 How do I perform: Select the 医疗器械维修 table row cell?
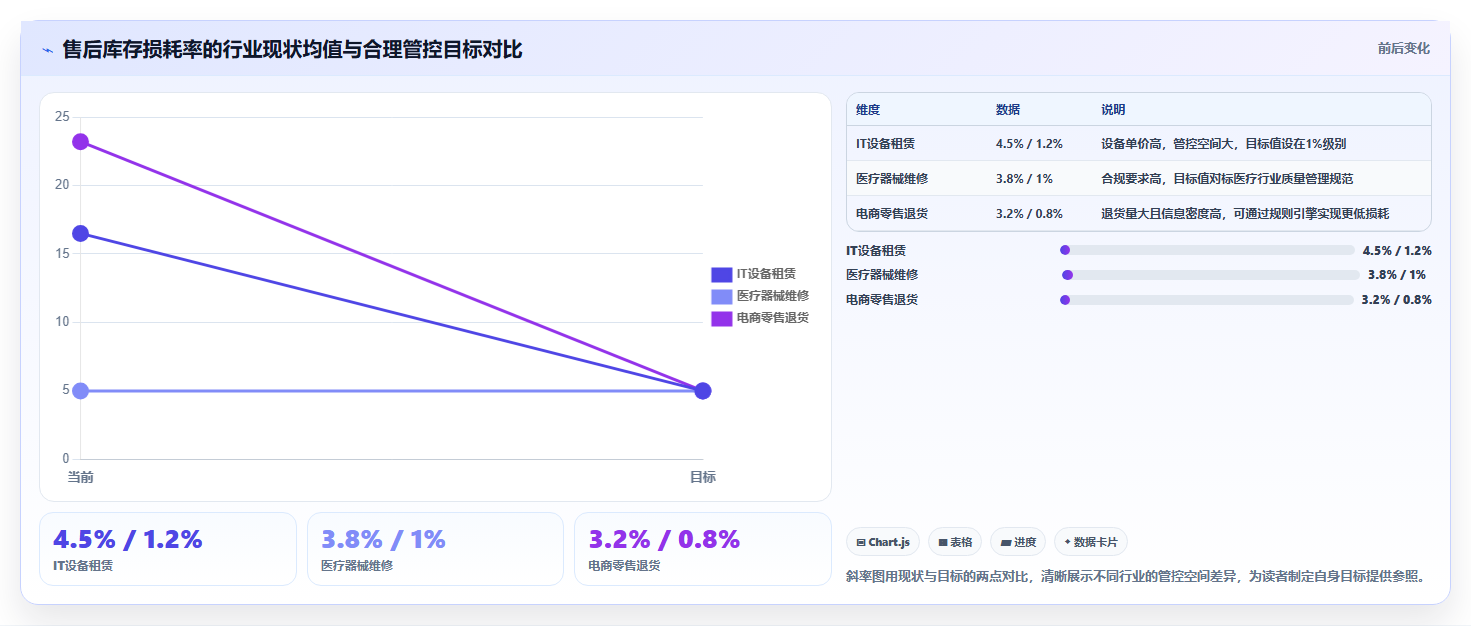[x=892, y=178]
